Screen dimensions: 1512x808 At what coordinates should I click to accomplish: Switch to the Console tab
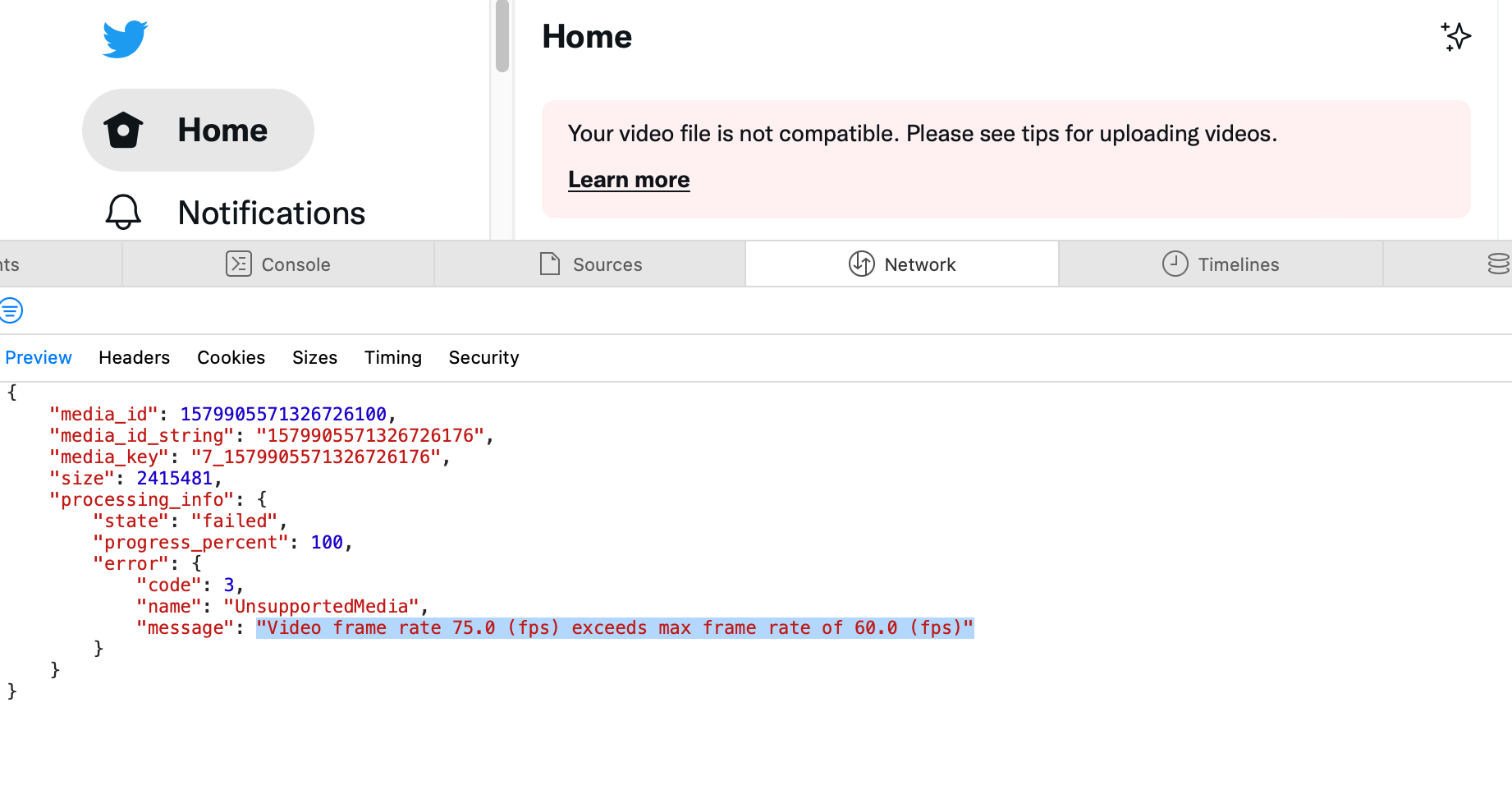pyautogui.click(x=278, y=264)
